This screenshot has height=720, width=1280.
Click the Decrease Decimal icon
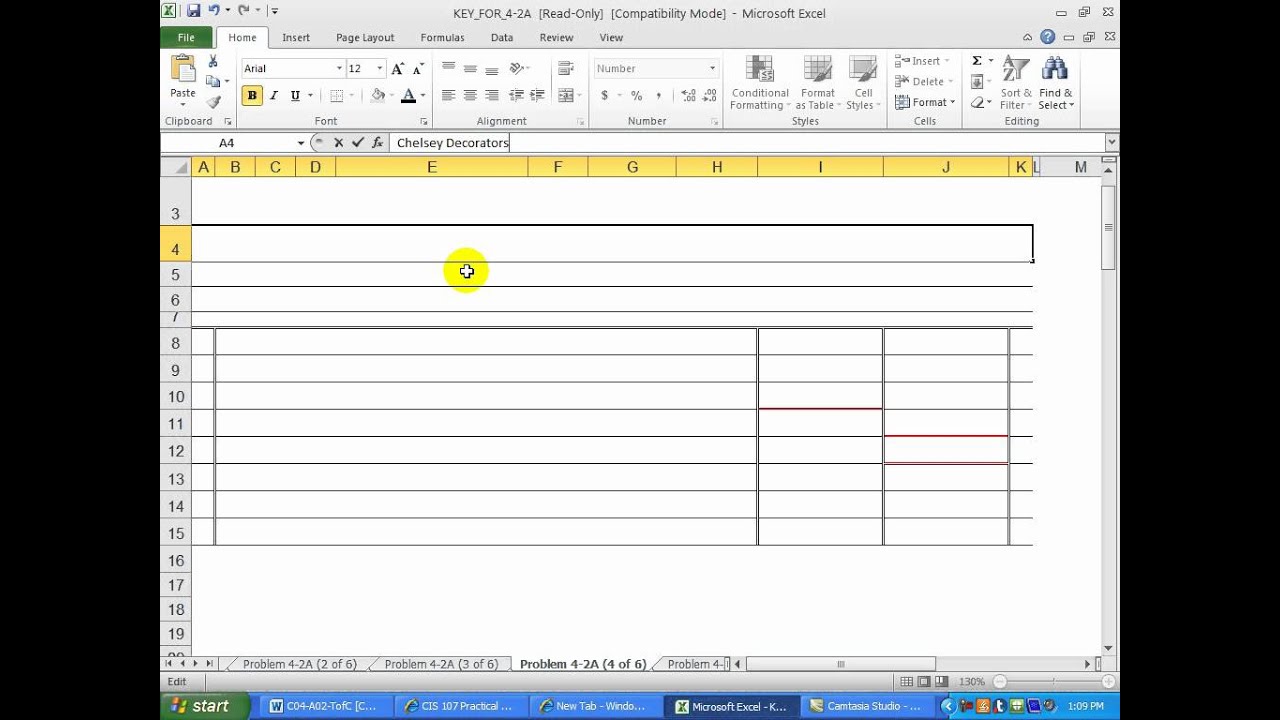click(x=710, y=96)
